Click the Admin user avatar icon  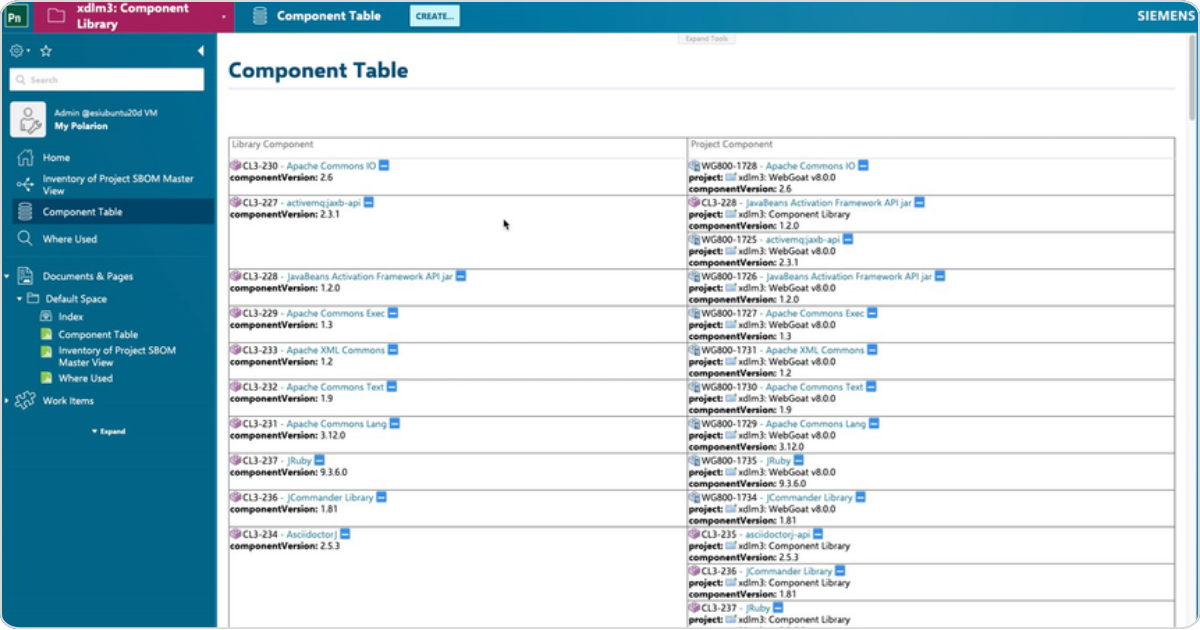tap(28, 120)
